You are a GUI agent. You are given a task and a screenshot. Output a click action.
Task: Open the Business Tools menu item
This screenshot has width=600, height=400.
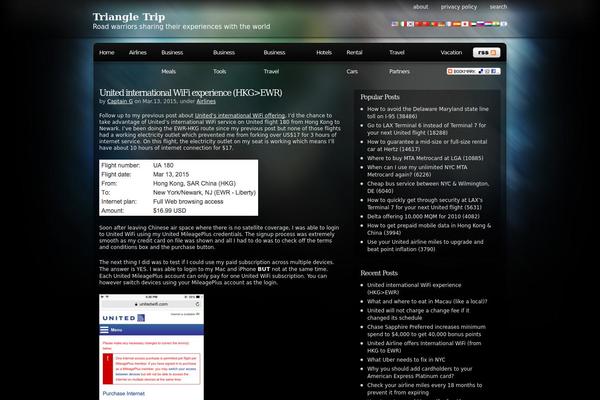tap(223, 62)
